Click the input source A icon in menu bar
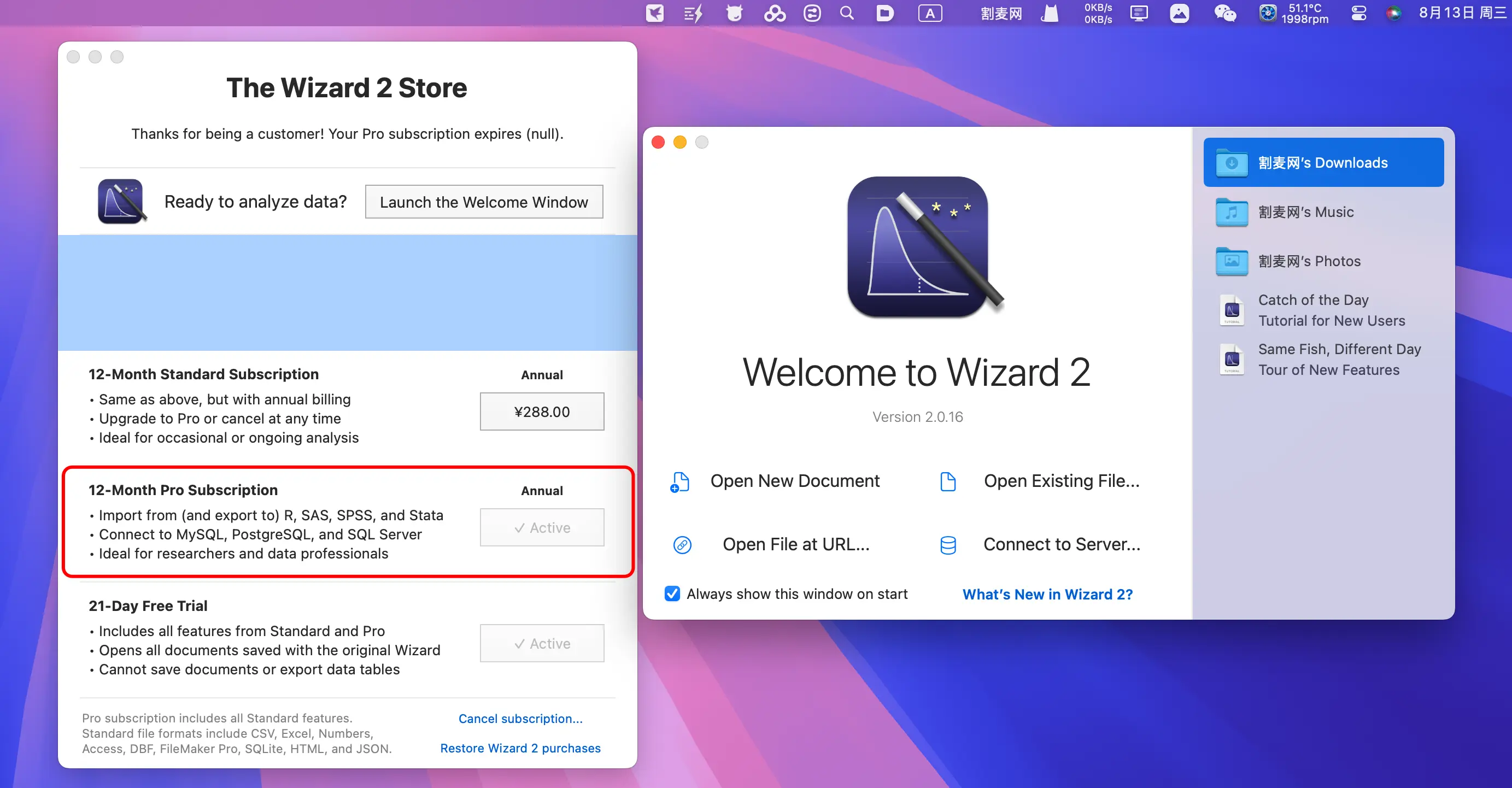 930,13
